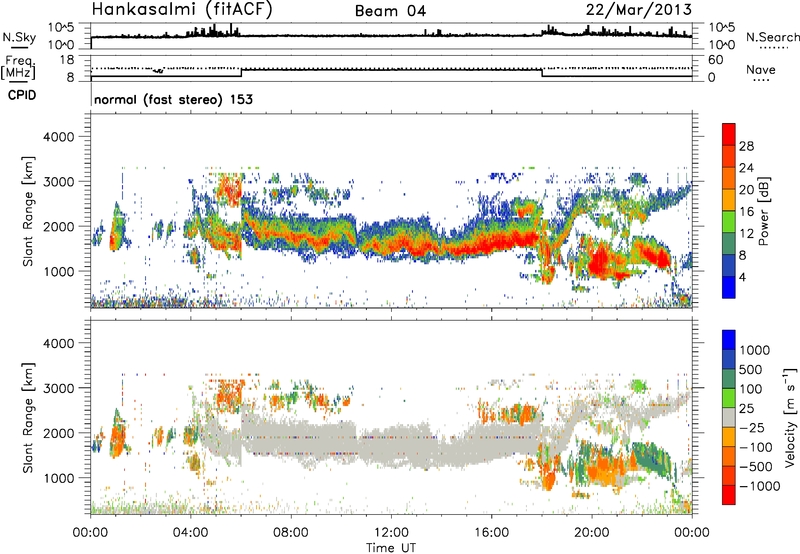
Task: Click the "08:00" time axis label
Action: click(x=291, y=533)
